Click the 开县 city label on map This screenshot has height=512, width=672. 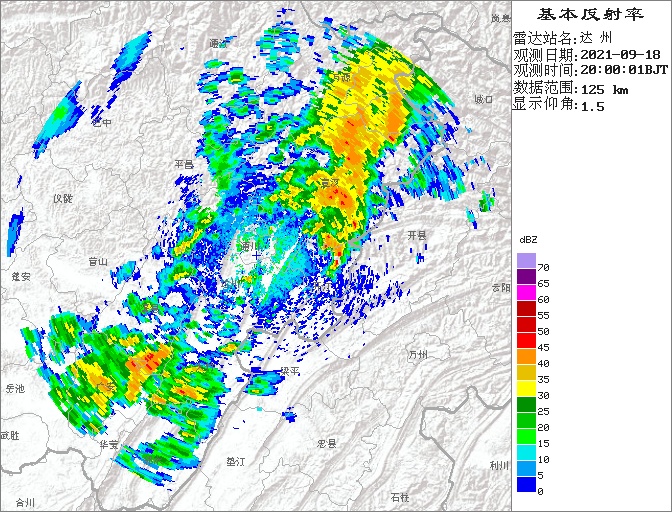click(416, 235)
